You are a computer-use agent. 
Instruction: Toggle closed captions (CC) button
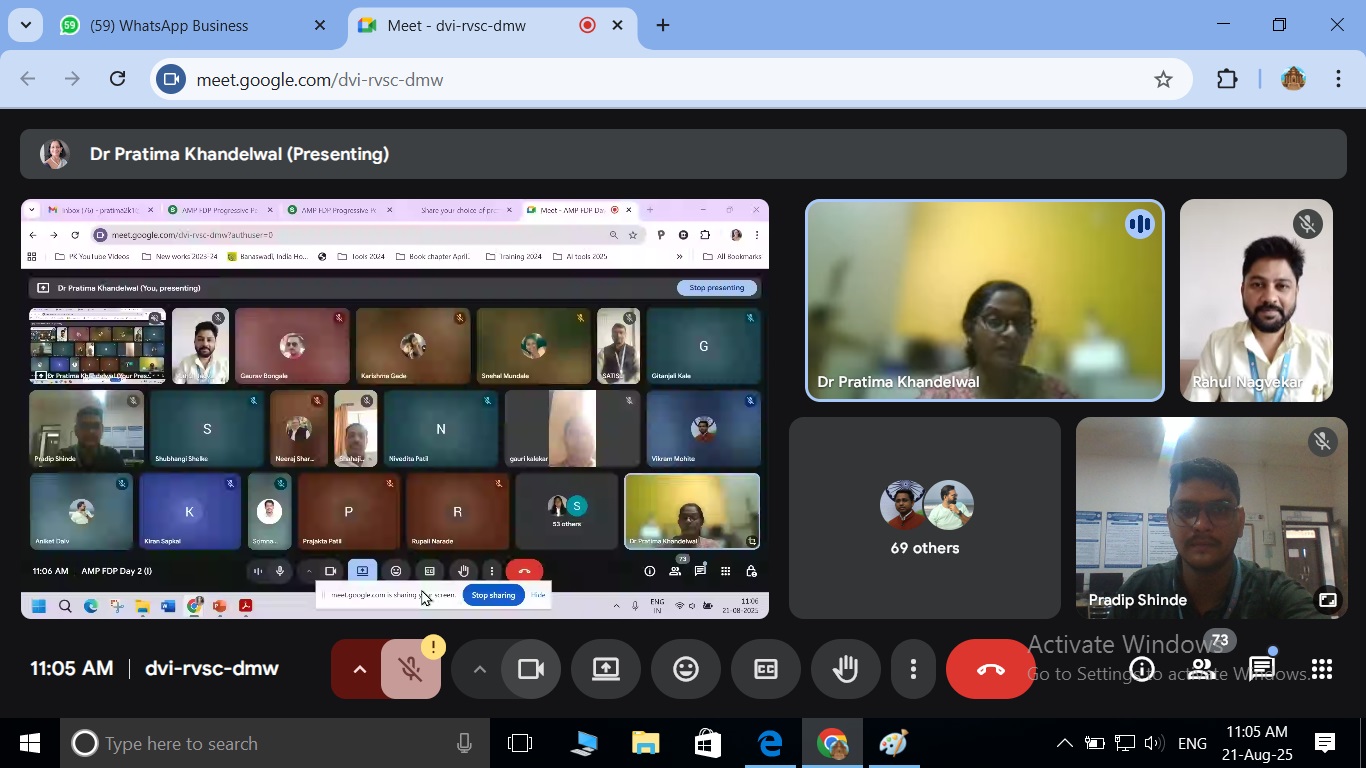click(766, 669)
